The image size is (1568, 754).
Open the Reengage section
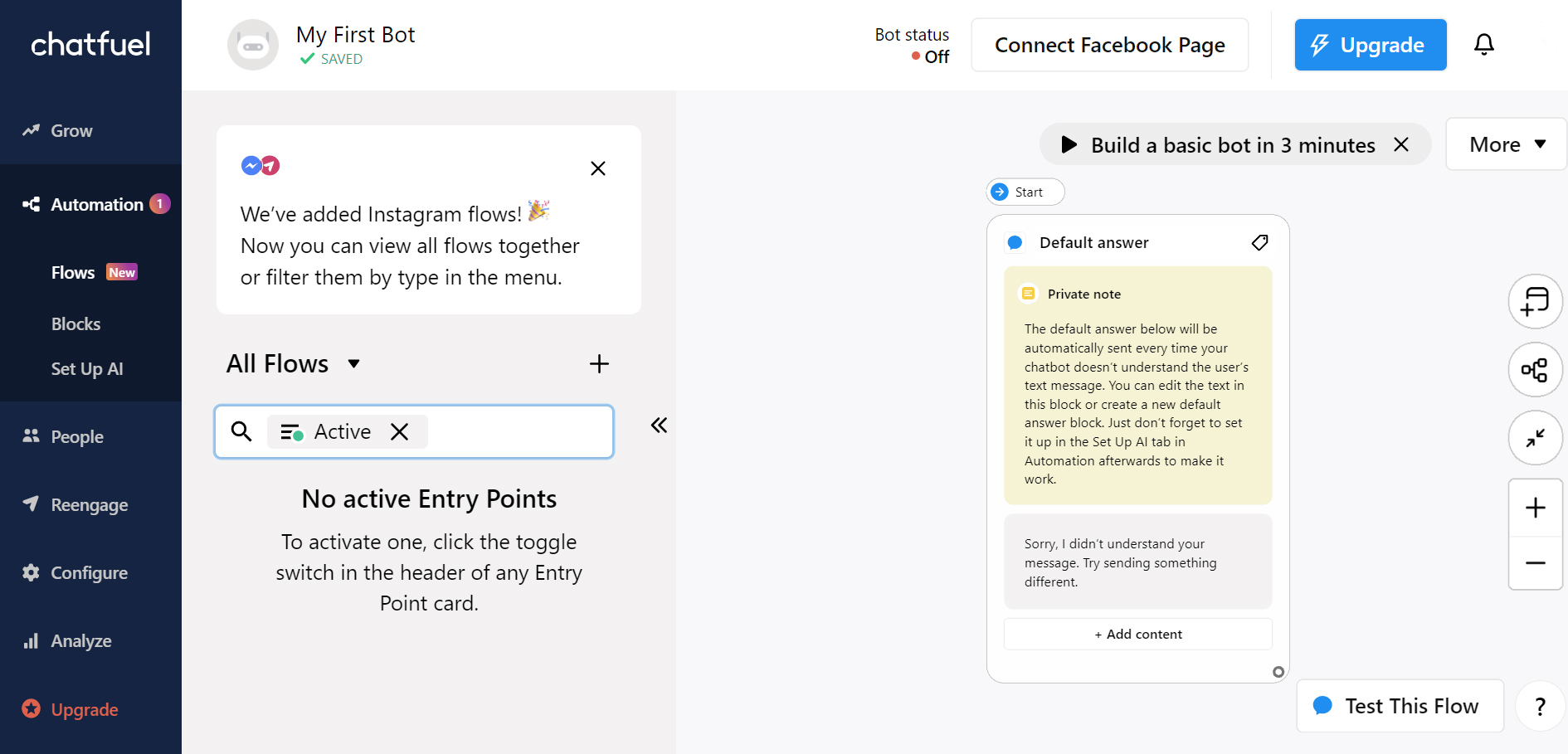coord(89,504)
